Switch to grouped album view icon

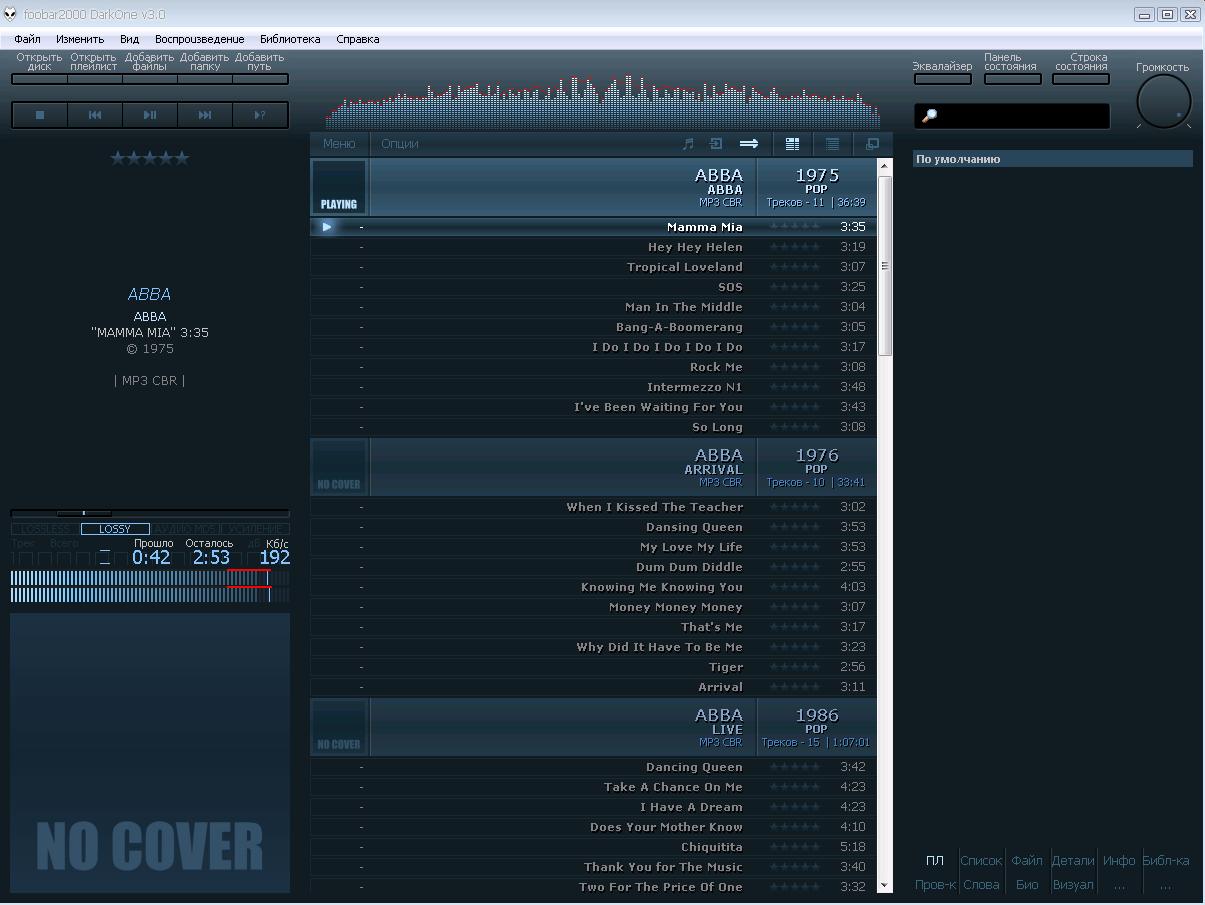792,144
